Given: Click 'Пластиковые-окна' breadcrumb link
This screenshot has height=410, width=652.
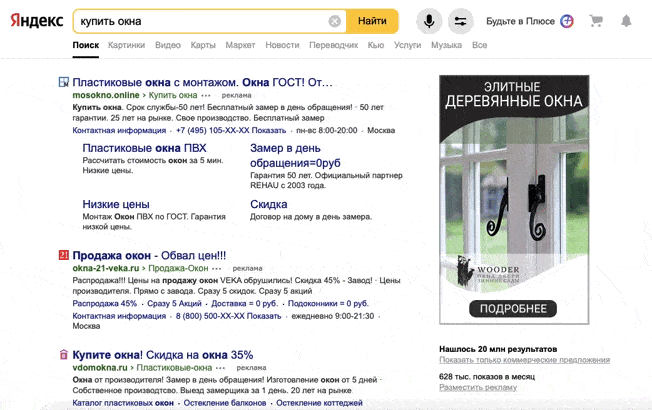Looking at the screenshot, I should click(174, 368).
